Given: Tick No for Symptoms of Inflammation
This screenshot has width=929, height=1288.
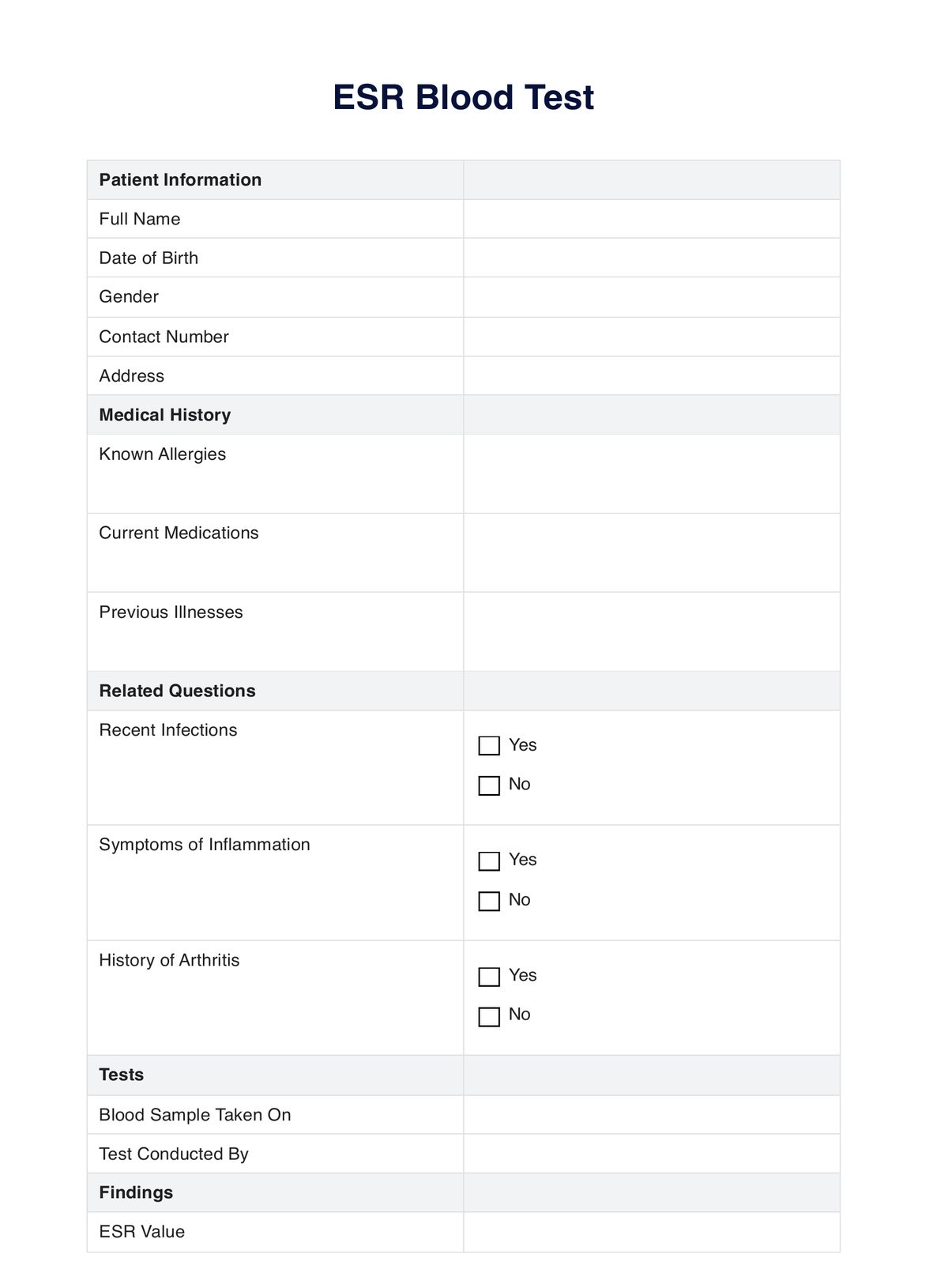Looking at the screenshot, I should (x=490, y=901).
